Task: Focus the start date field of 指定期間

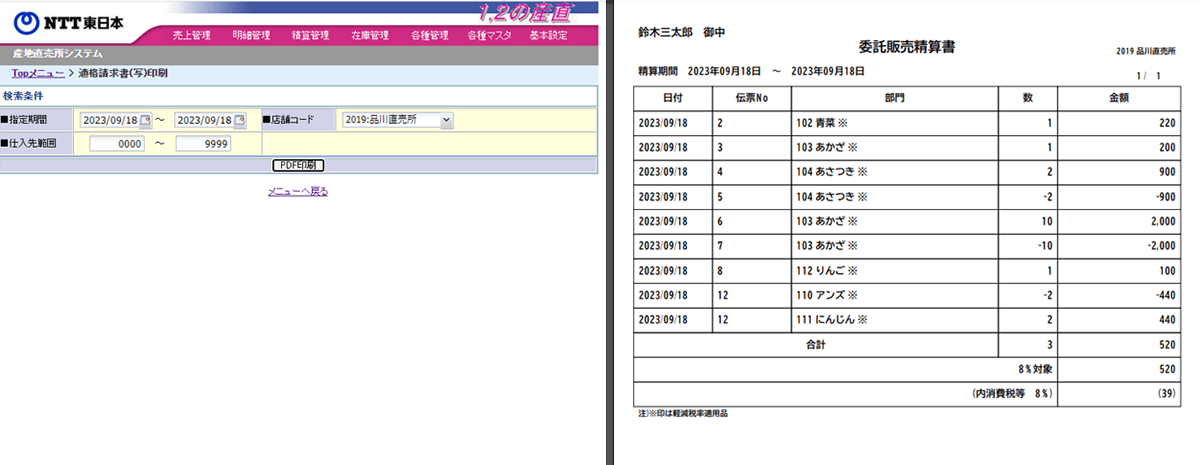Action: coord(108,120)
